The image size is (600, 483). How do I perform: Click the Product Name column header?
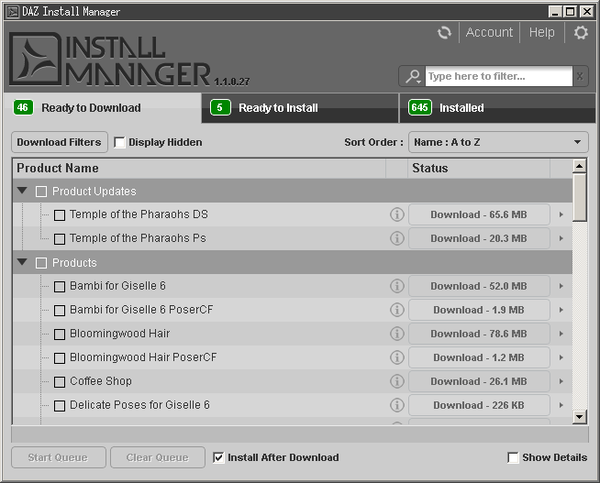point(199,168)
